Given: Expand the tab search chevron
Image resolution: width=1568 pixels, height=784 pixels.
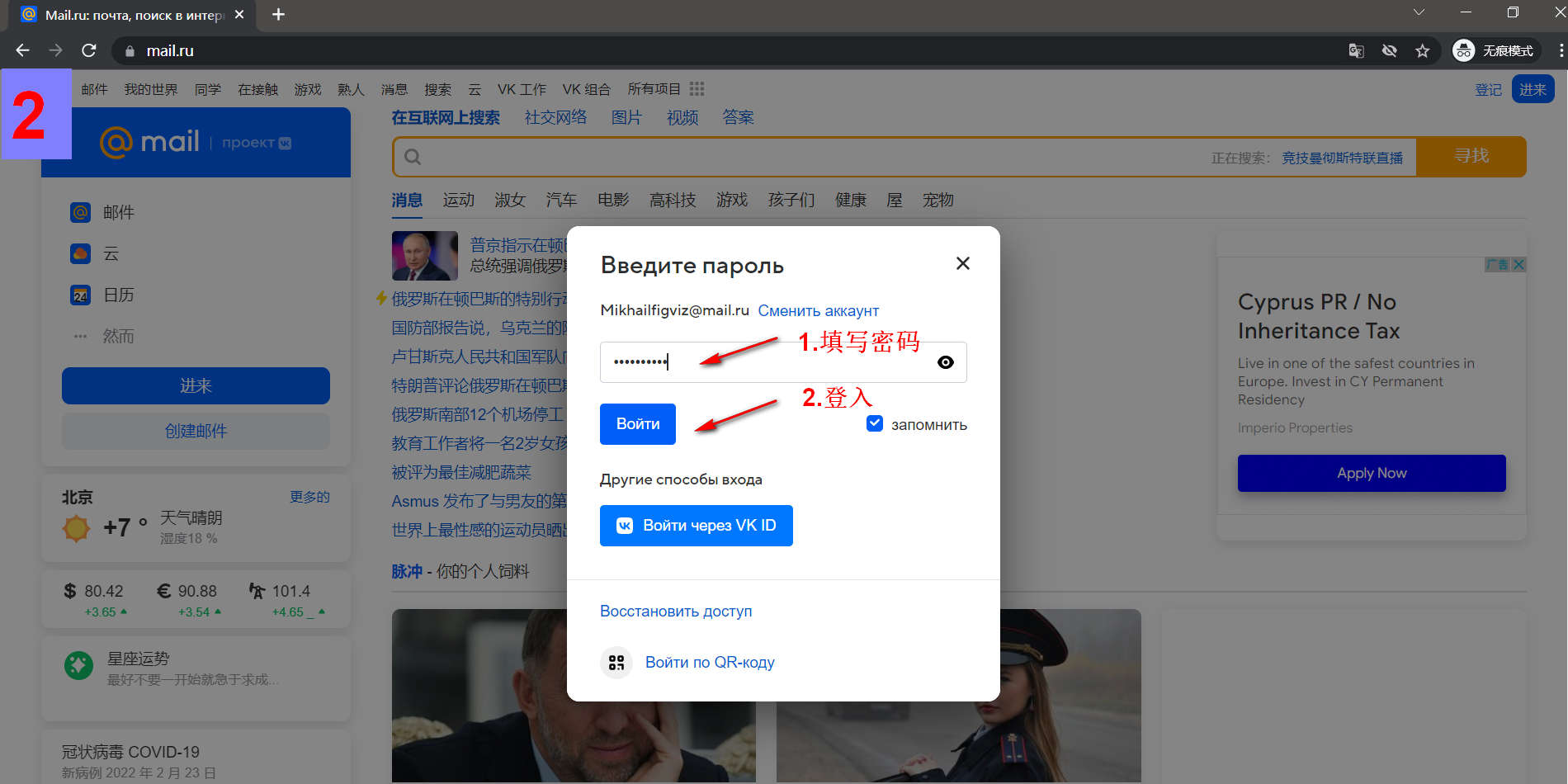Looking at the screenshot, I should point(1419,12).
